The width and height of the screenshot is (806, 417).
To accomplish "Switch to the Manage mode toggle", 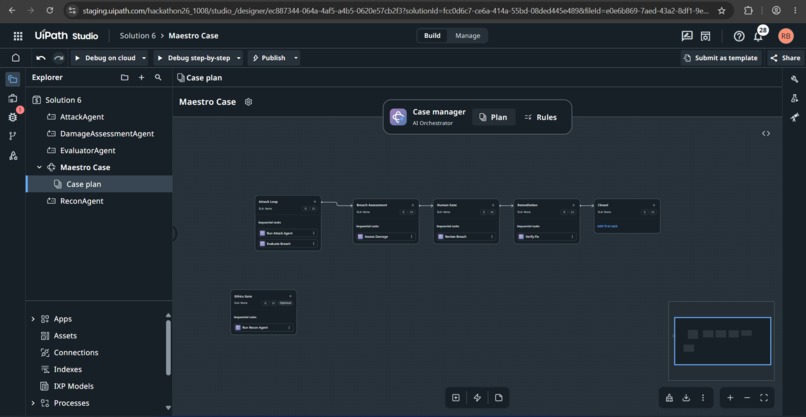I will [x=467, y=35].
